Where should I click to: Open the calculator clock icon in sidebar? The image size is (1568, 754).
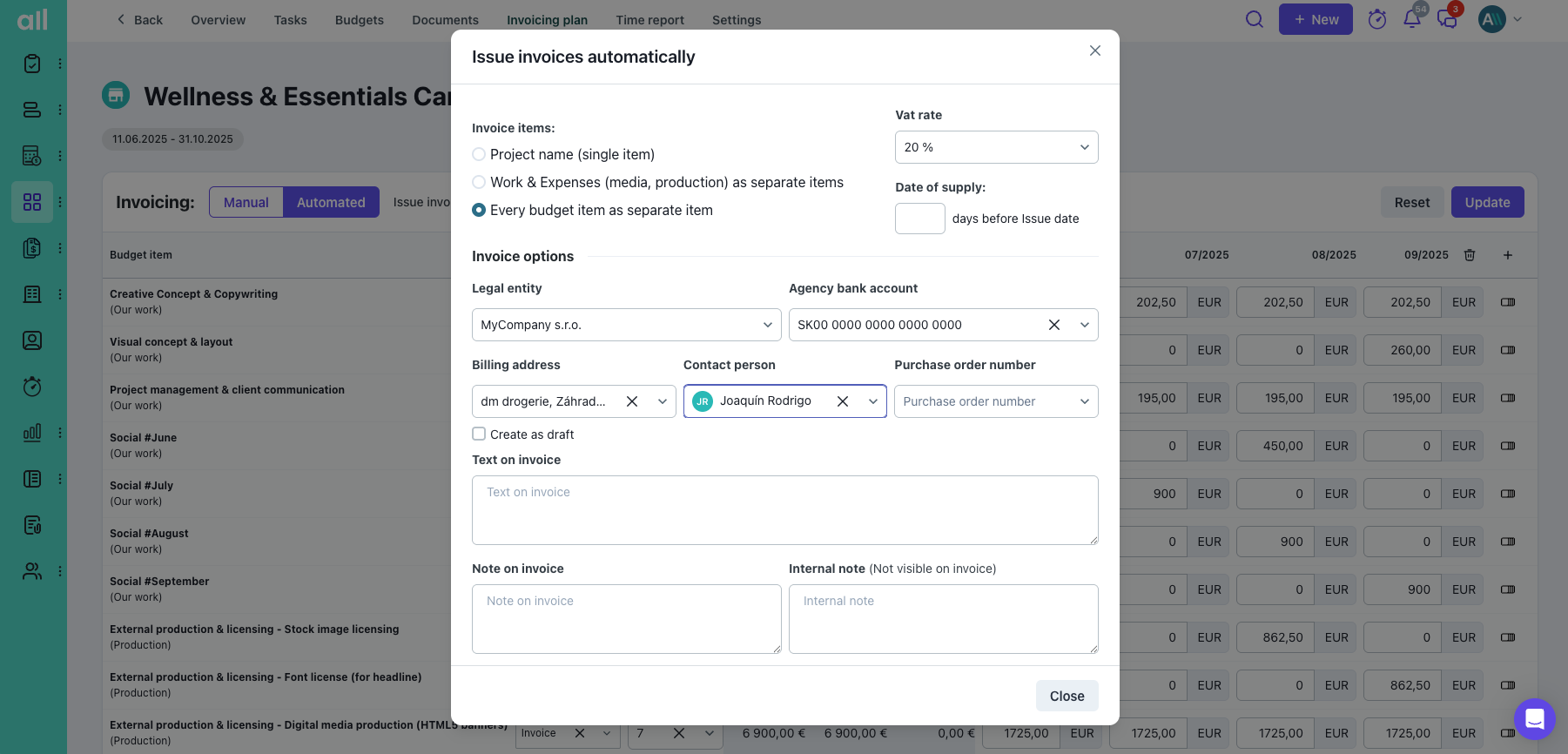[32, 156]
